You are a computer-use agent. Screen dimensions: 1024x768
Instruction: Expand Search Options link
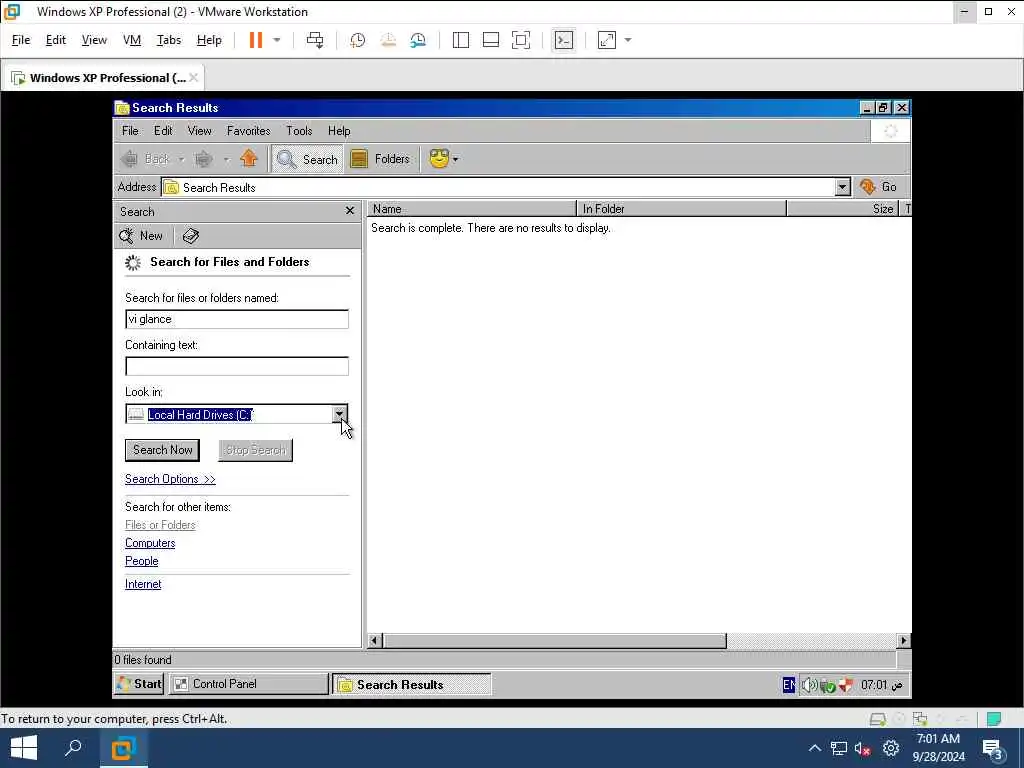[170, 479]
